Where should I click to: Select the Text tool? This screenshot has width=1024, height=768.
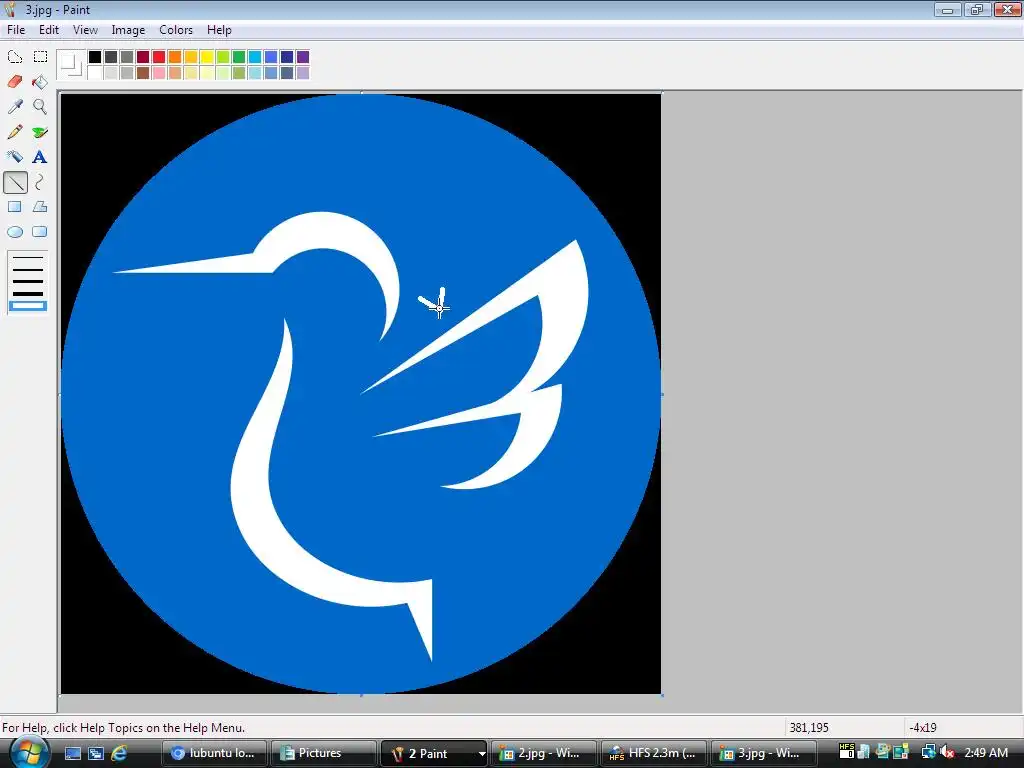[40, 157]
